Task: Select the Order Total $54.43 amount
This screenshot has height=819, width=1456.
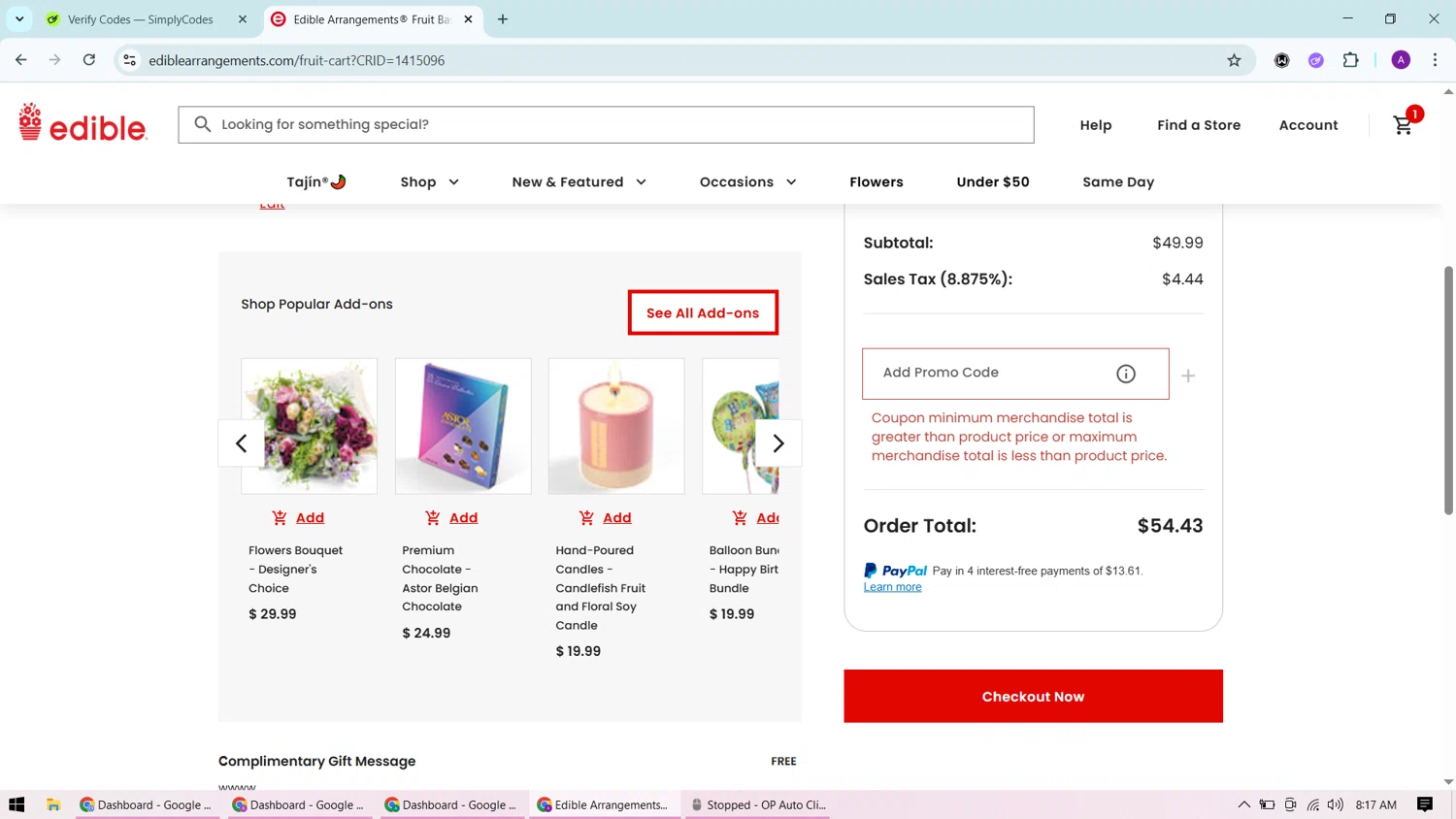Action: pyautogui.click(x=1170, y=526)
